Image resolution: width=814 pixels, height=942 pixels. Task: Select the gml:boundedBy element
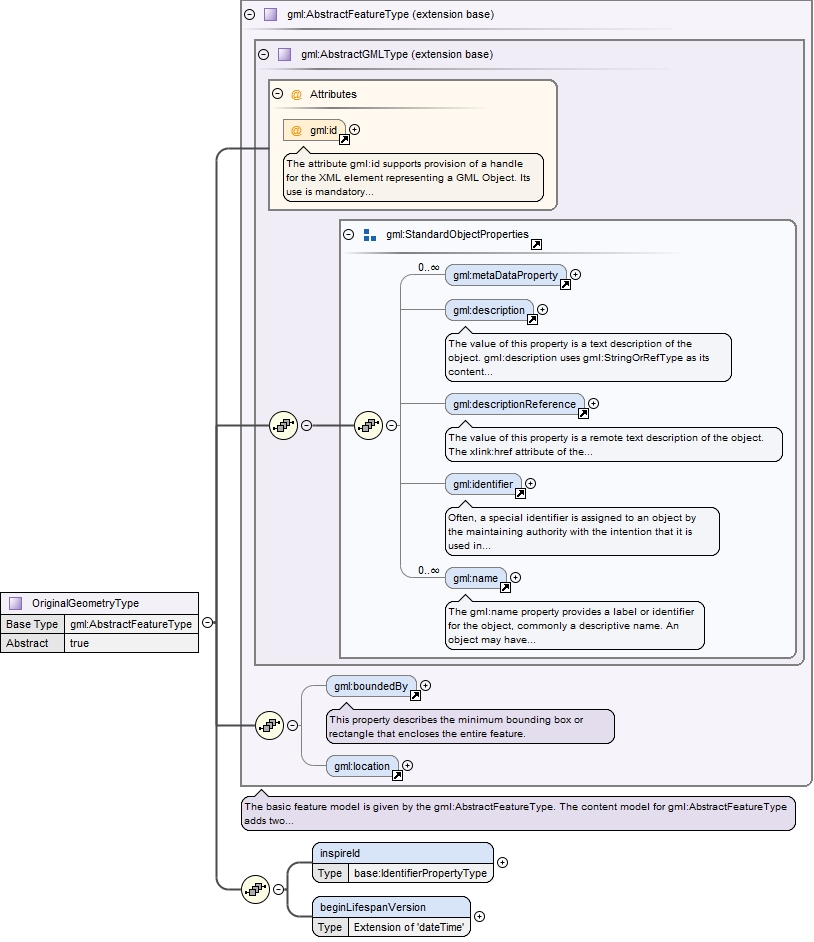371,686
